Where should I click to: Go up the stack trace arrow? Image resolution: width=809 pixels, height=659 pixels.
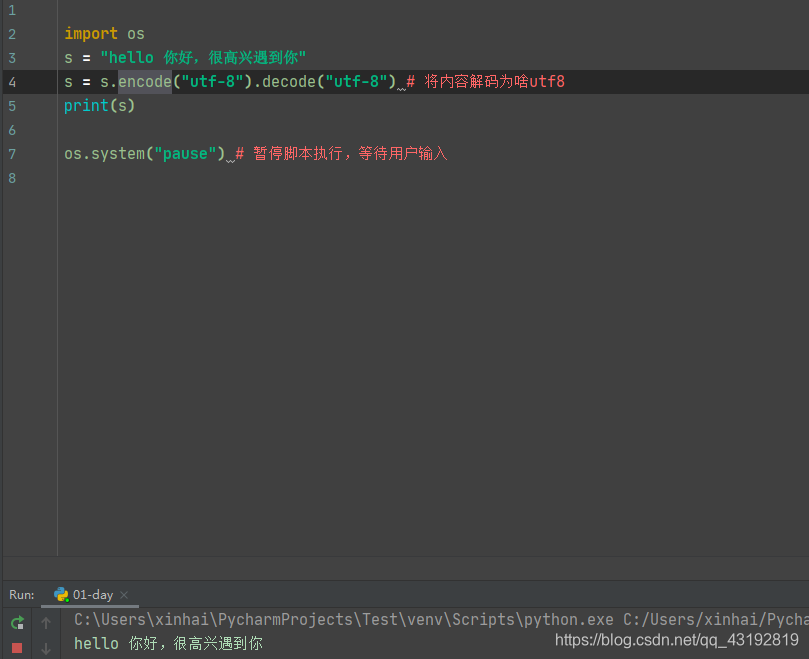pos(46,623)
